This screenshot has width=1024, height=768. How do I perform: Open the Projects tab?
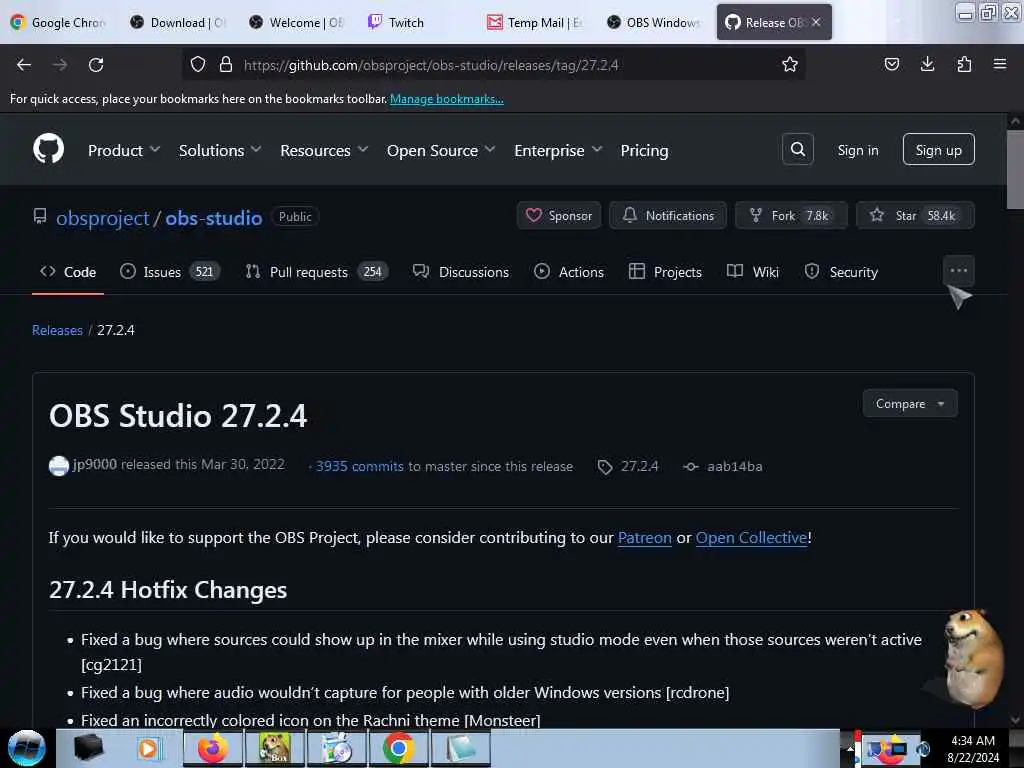tap(665, 272)
